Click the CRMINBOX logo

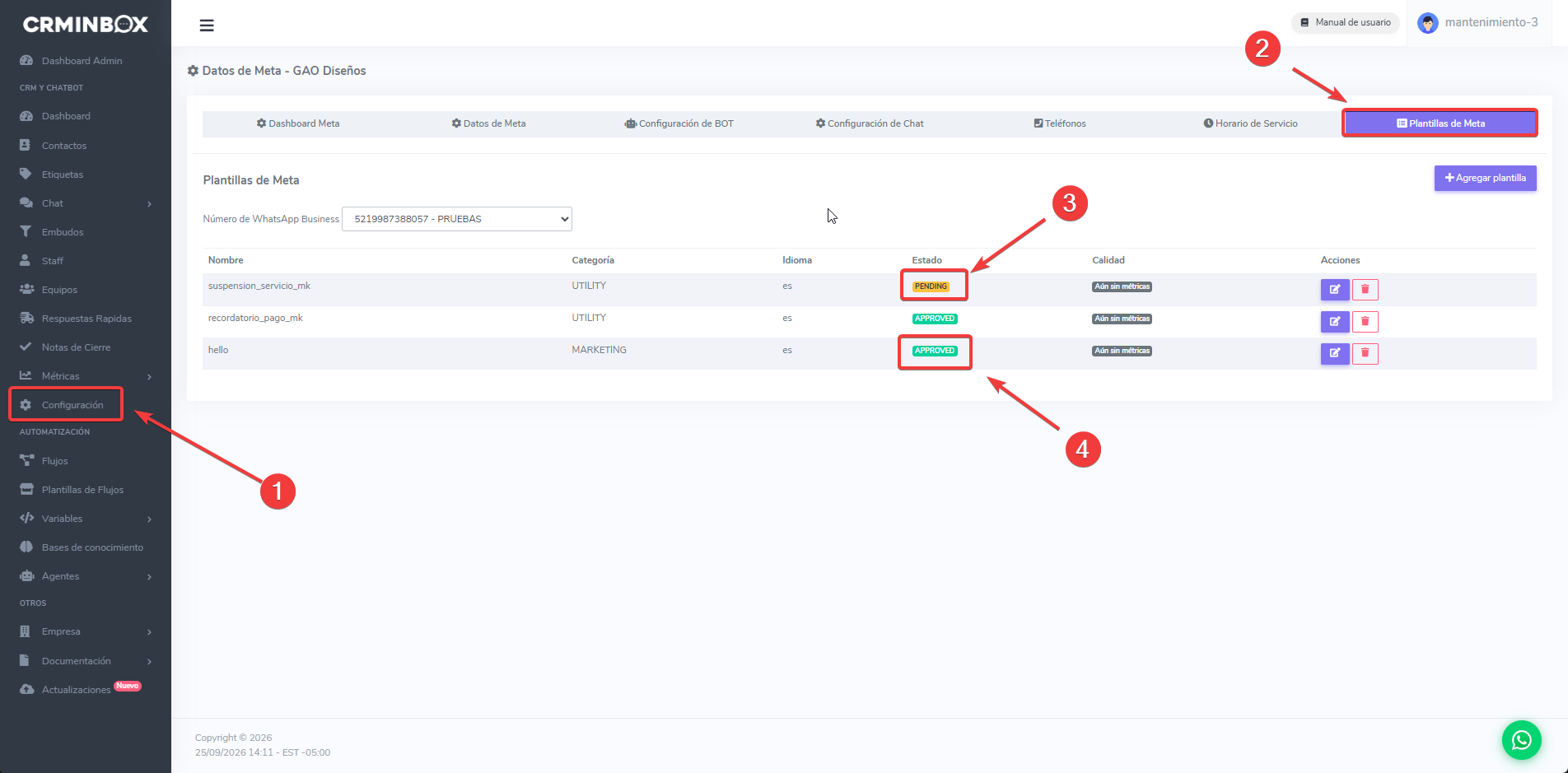coord(86,25)
